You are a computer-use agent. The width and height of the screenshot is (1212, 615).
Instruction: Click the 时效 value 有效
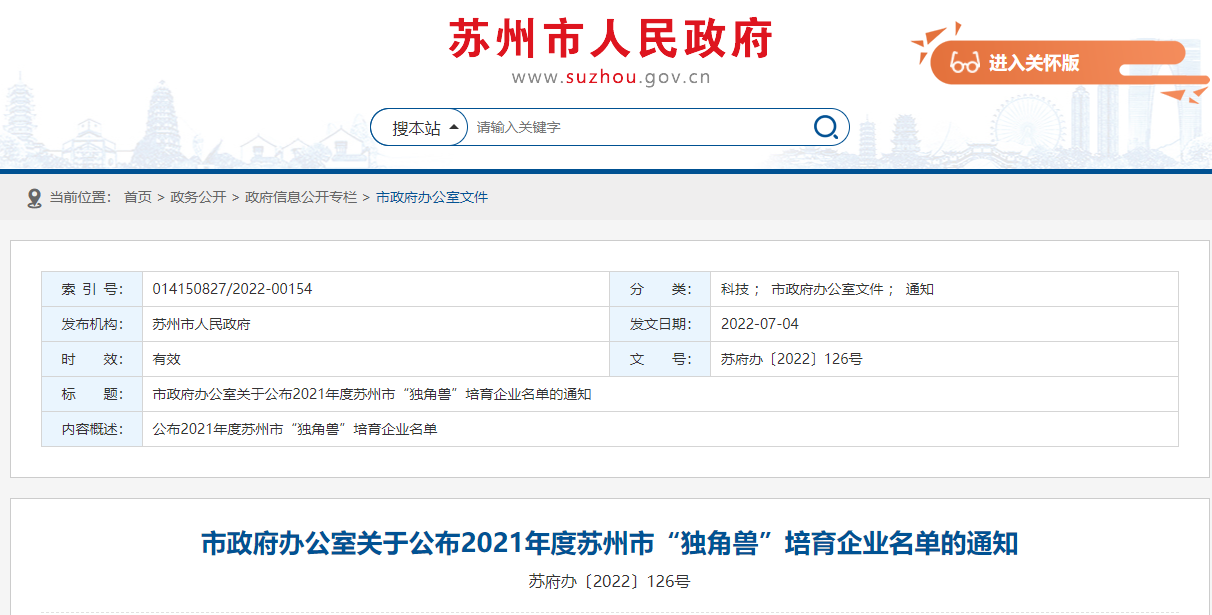(166, 359)
